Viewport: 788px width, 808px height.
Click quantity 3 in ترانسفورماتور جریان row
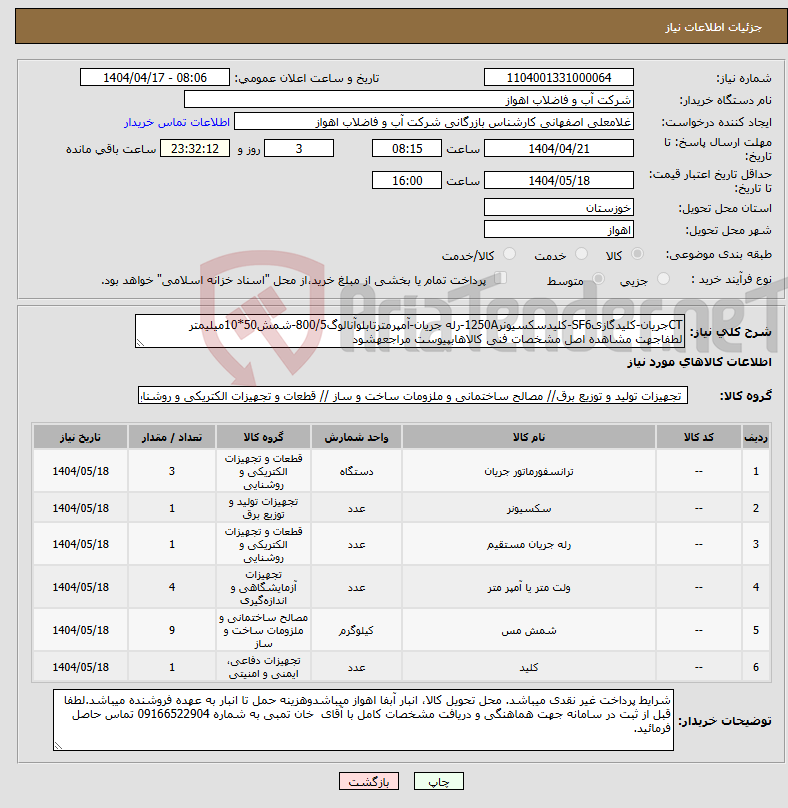pos(172,471)
